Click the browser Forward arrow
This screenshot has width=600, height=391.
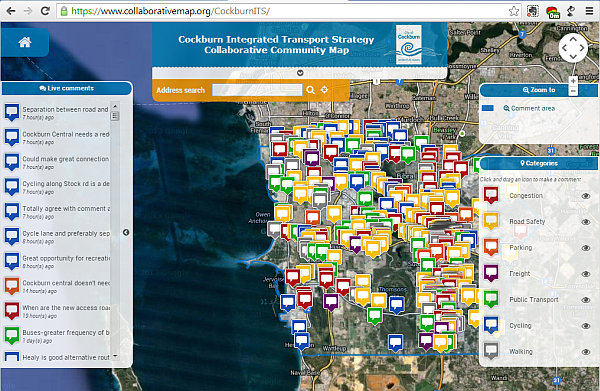click(28, 11)
